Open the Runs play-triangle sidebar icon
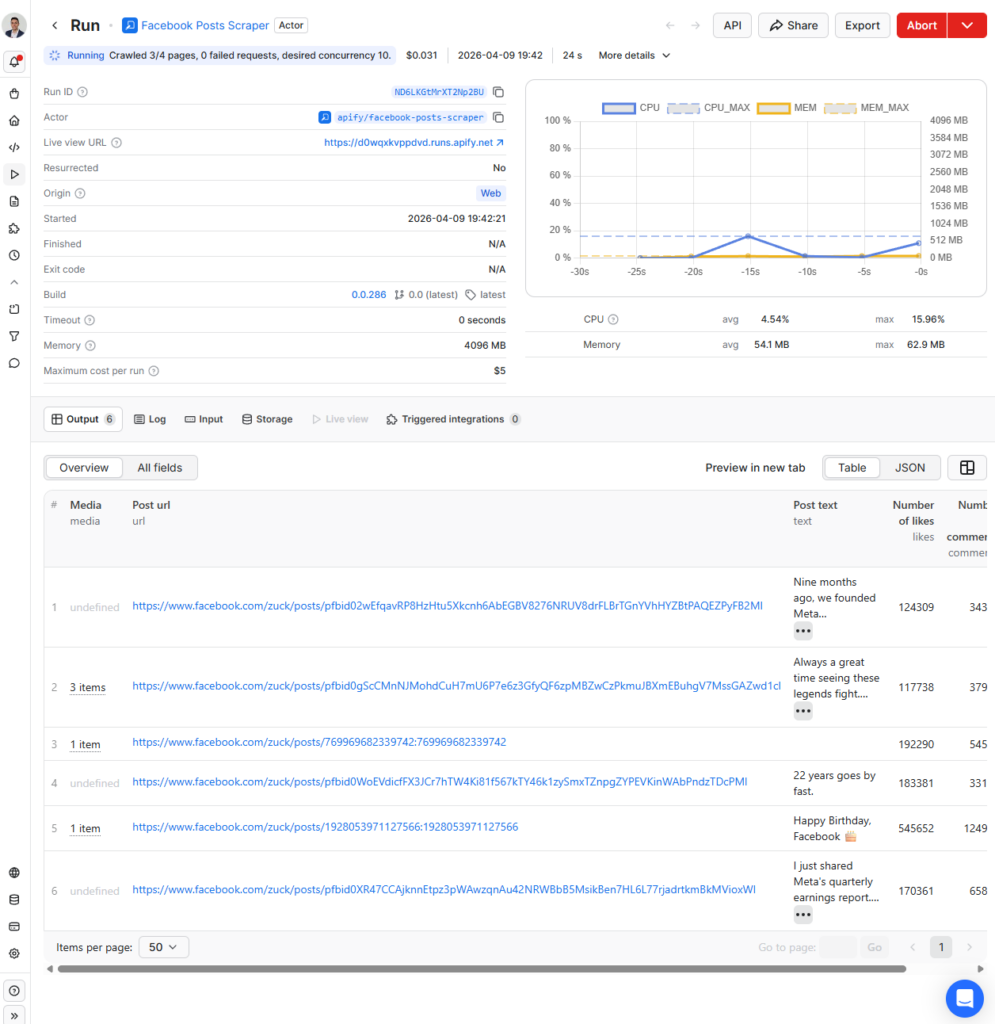Viewport: 995px width, 1024px height. (14, 174)
